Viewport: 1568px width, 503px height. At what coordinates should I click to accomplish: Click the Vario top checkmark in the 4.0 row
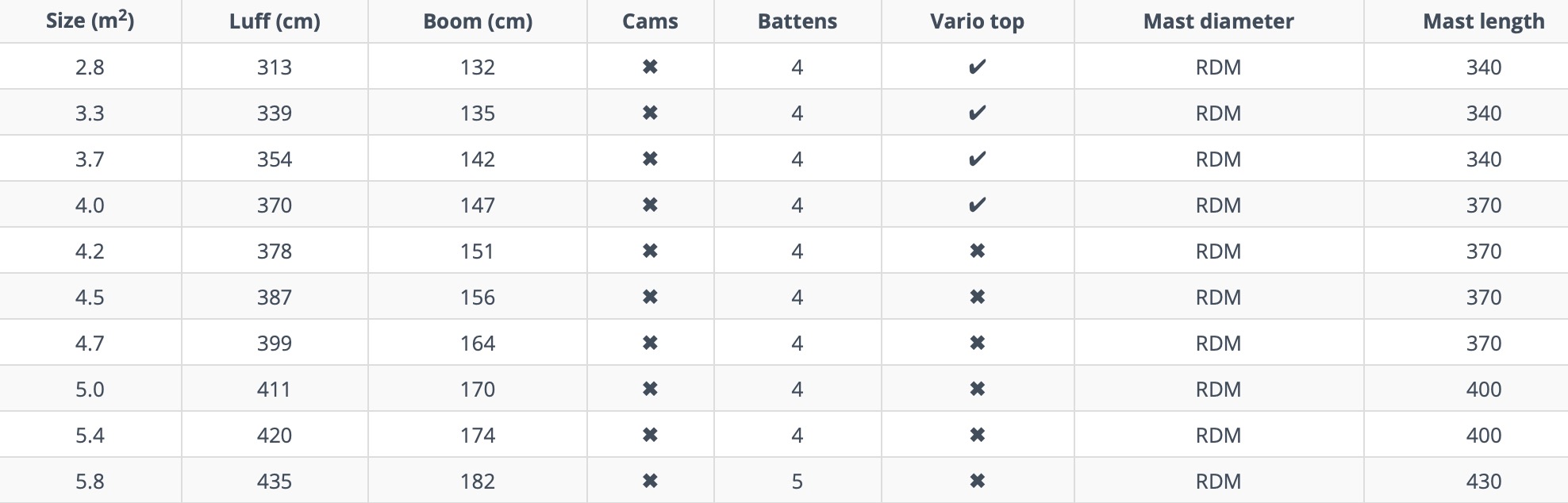(977, 205)
